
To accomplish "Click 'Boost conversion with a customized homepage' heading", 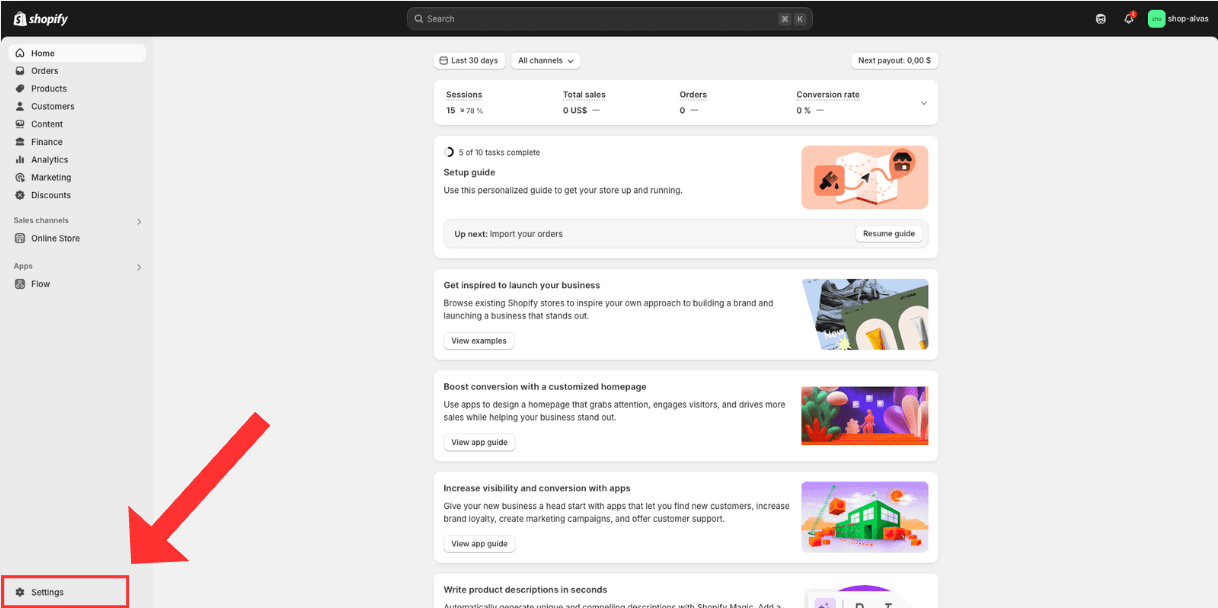I will click(x=545, y=387).
